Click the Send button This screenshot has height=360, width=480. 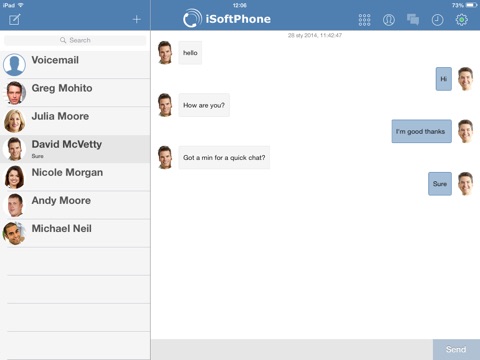point(456,349)
